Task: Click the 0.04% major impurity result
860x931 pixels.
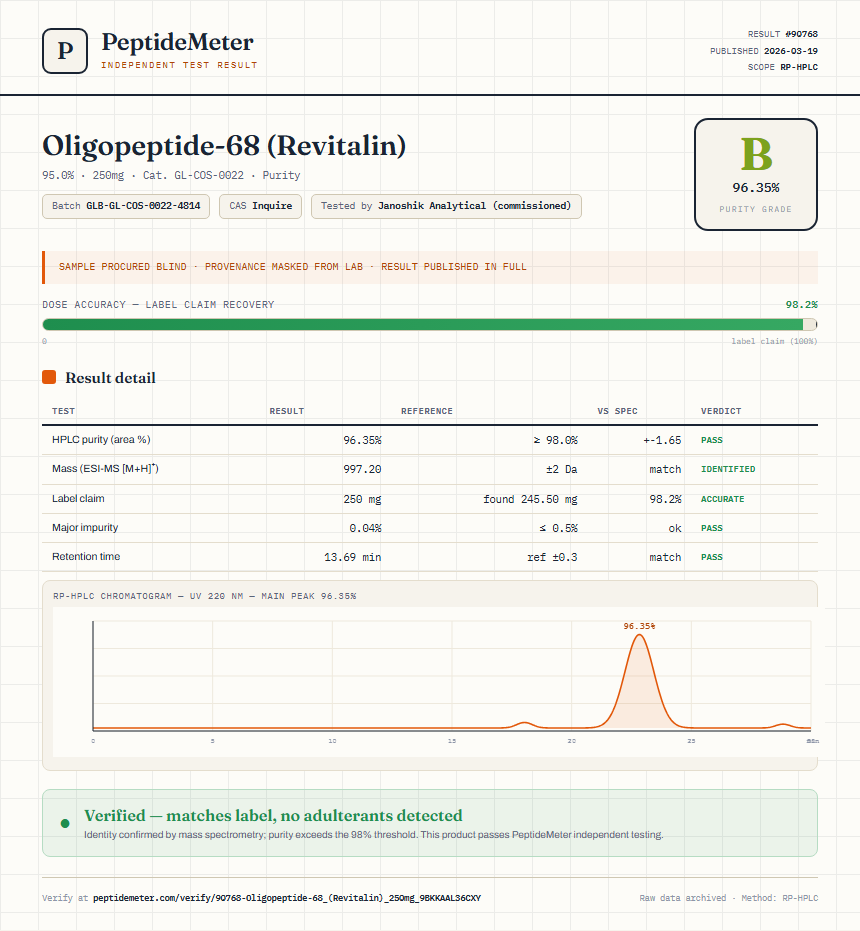Action: click(x=365, y=528)
